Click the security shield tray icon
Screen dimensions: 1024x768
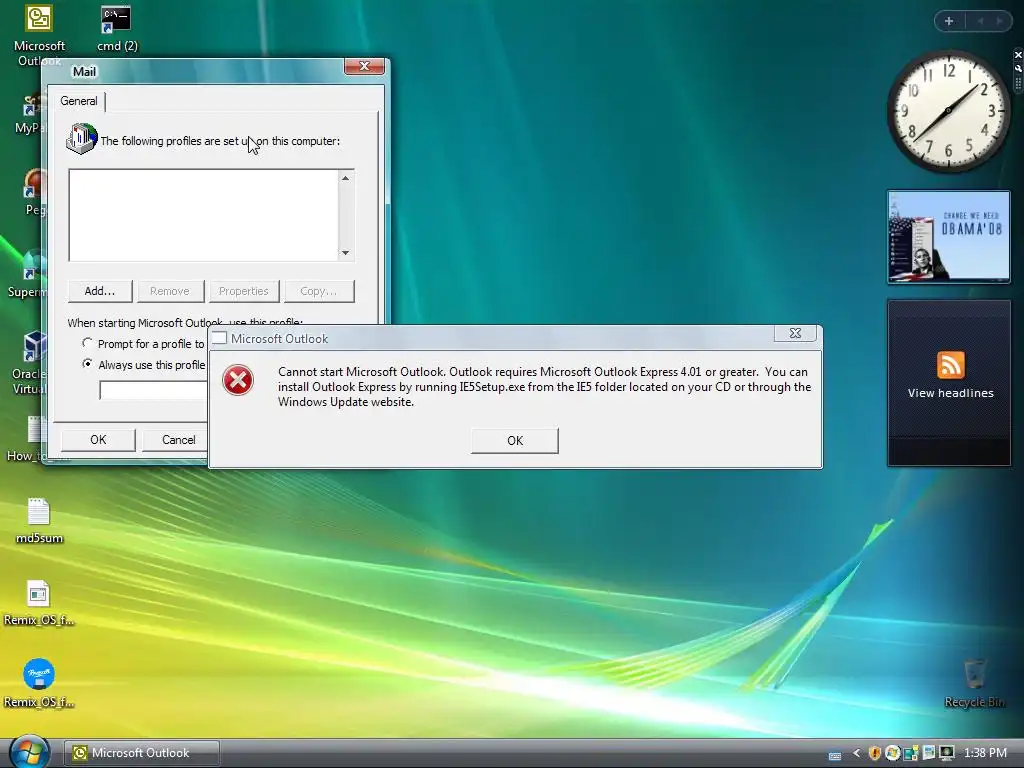pyautogui.click(x=874, y=753)
